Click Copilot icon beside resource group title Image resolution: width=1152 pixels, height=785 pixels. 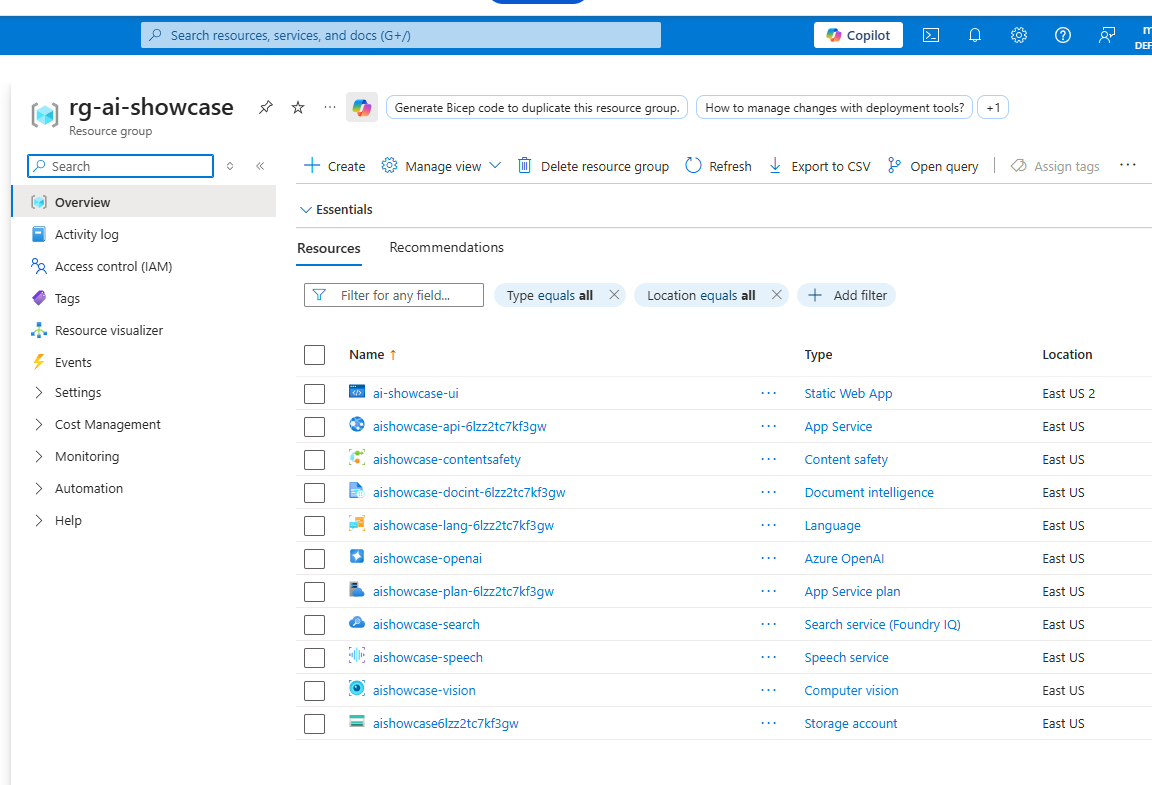(361, 107)
